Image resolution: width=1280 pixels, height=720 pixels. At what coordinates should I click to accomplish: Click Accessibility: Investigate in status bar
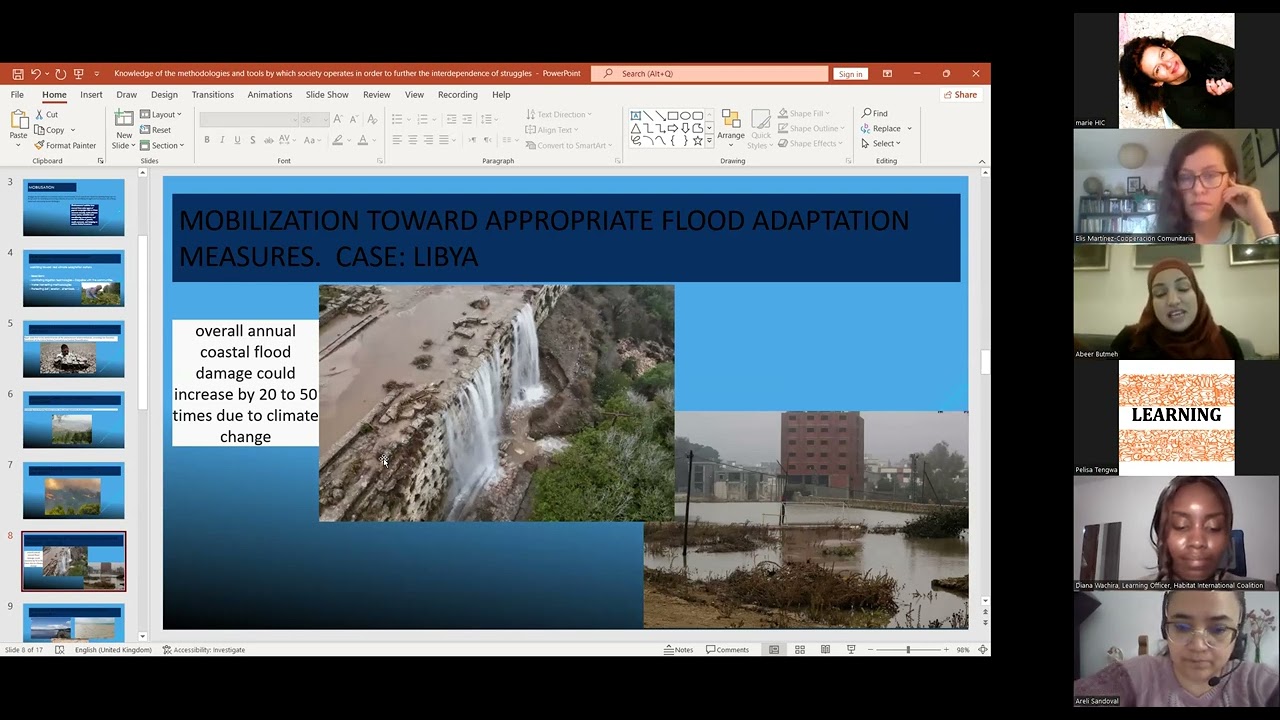[x=204, y=650]
